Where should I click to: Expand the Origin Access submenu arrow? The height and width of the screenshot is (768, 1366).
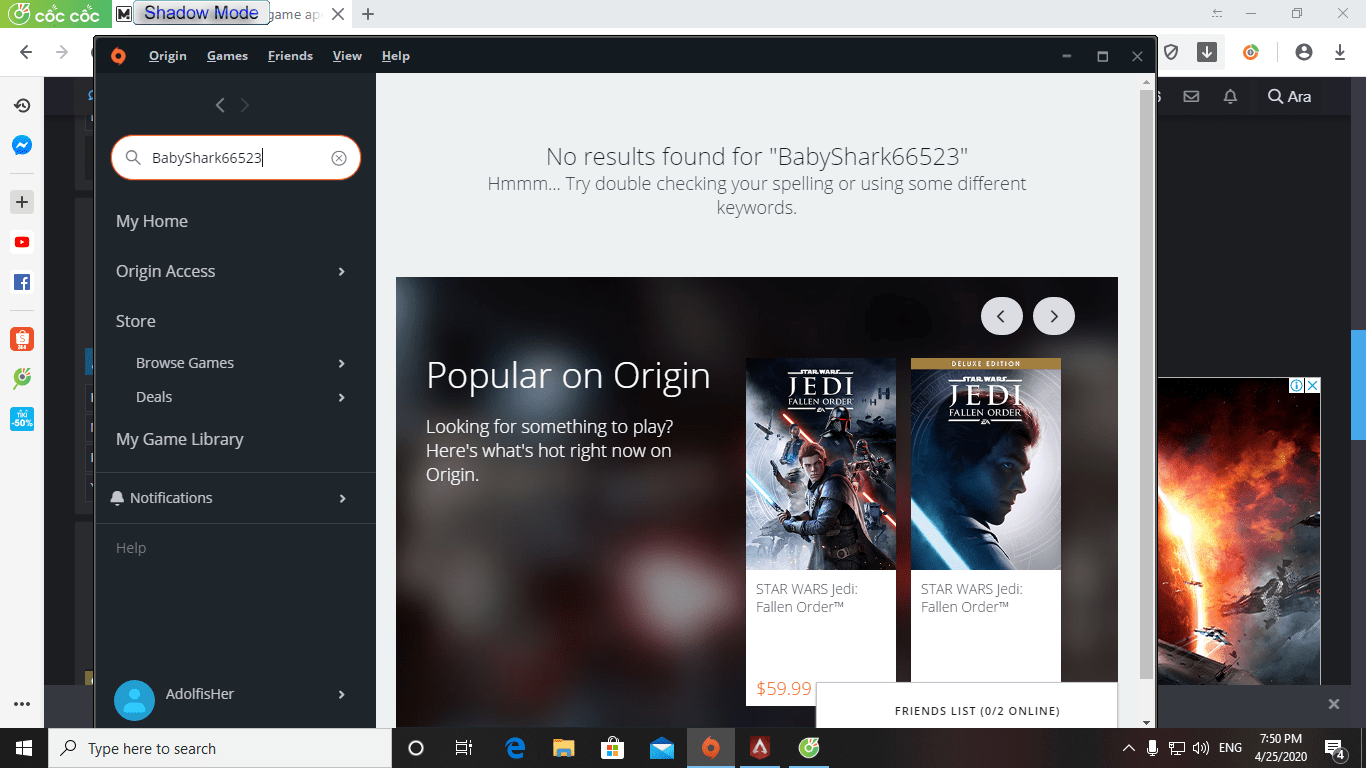342,271
